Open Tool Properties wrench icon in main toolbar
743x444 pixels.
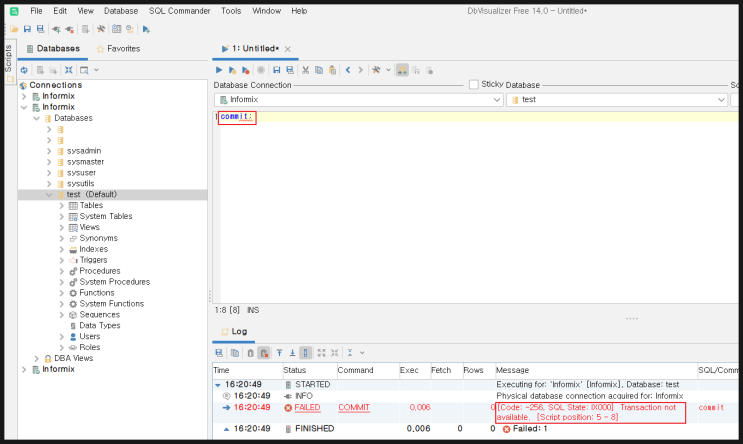101,29
